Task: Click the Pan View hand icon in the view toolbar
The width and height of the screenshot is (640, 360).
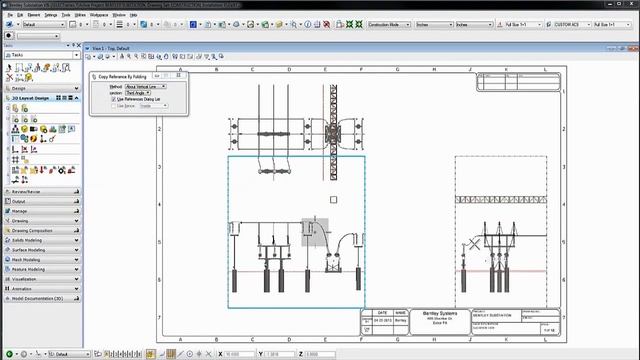Action: [166, 56]
